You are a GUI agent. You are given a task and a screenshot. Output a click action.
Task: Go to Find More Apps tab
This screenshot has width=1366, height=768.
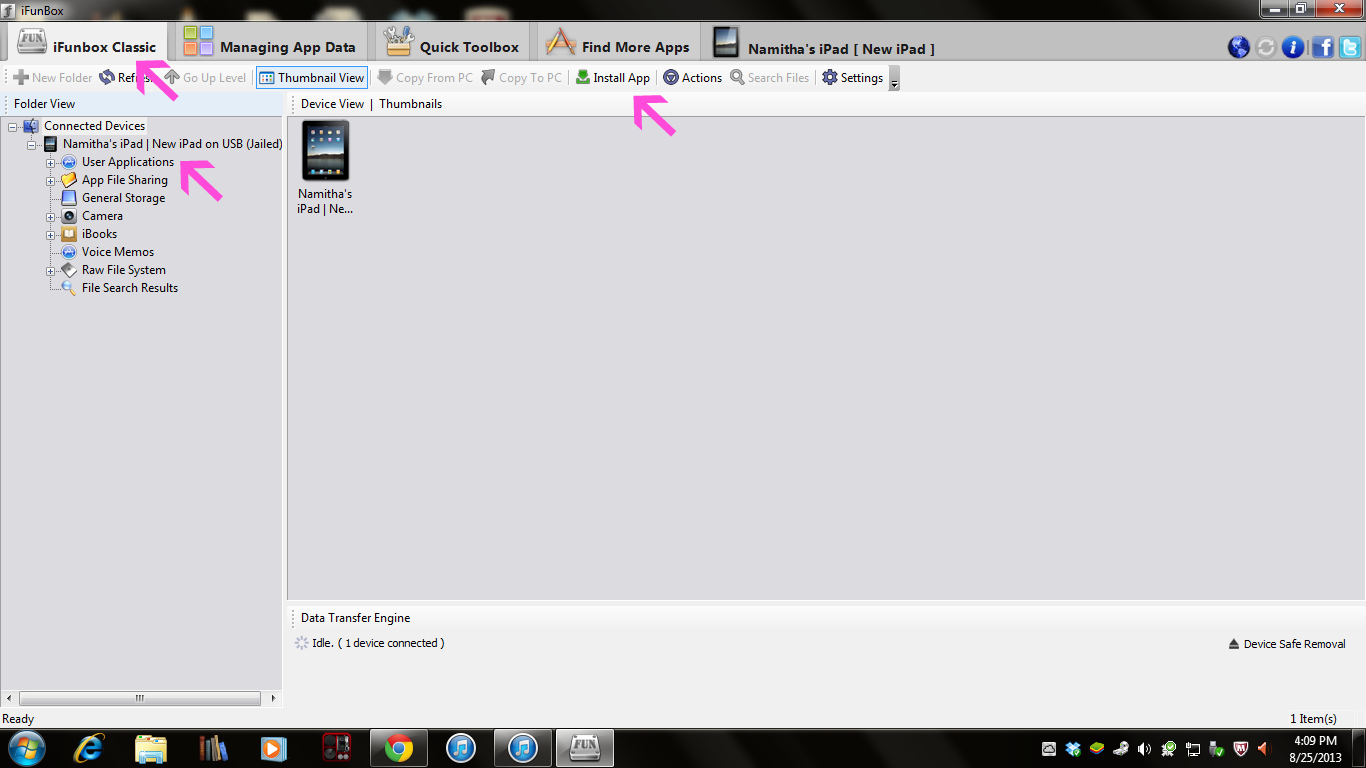pyautogui.click(x=617, y=44)
